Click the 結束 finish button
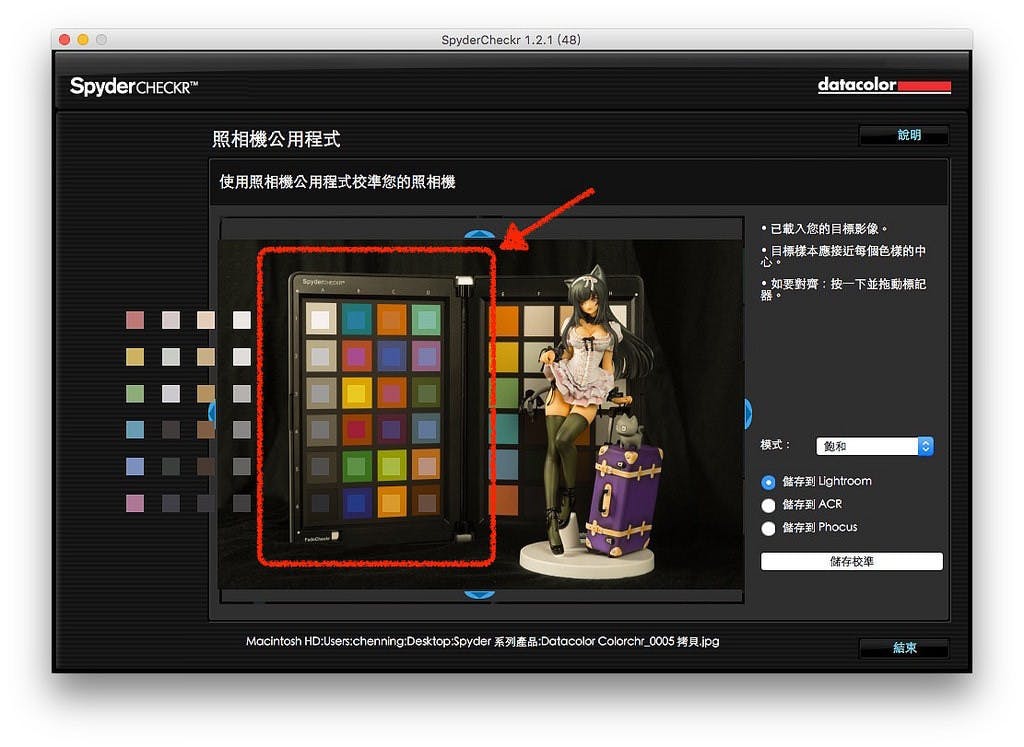Viewport: 1024px width, 747px height. tap(904, 648)
